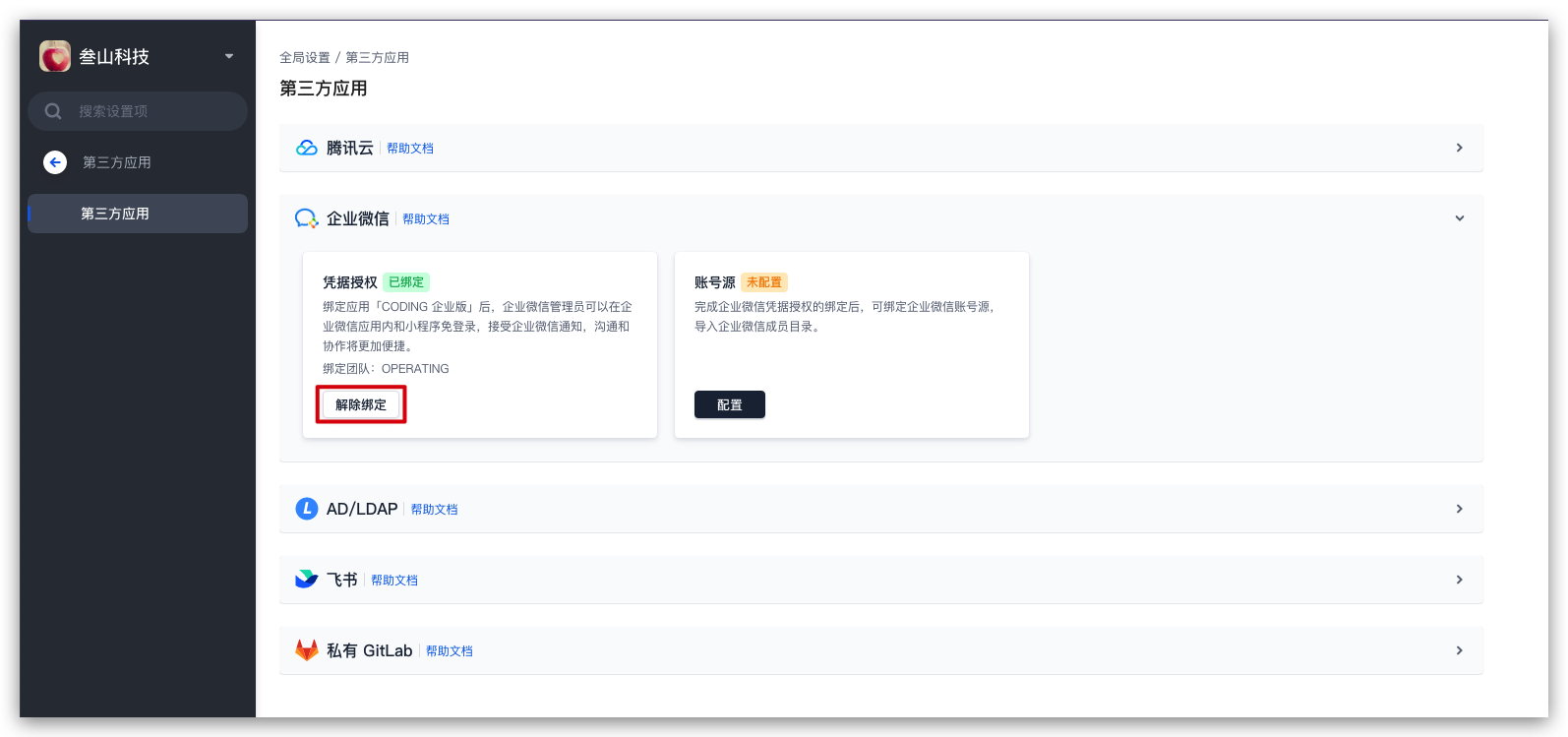
Task: Open the team switcher dropdown arrow
Action: click(229, 56)
